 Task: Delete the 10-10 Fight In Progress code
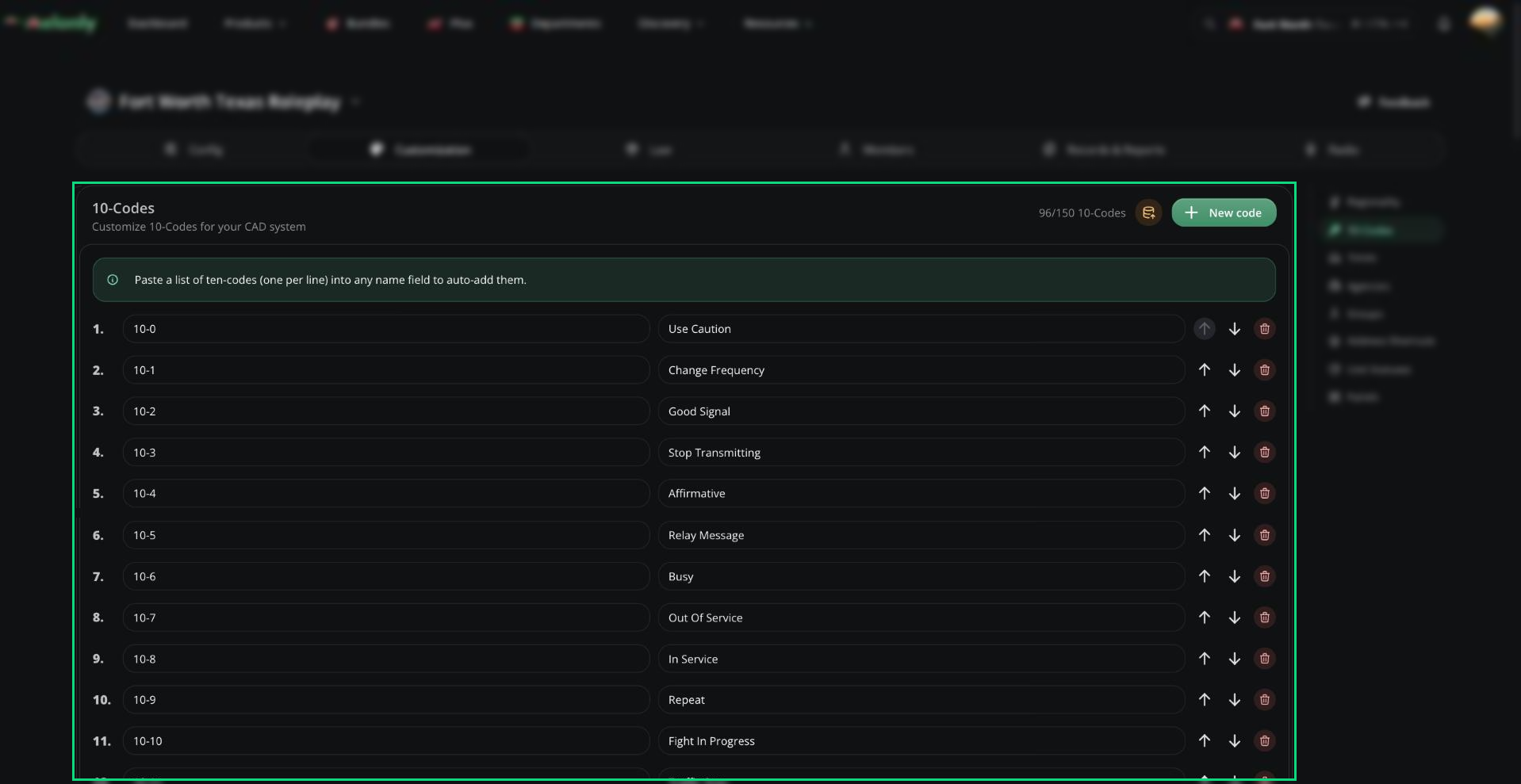(x=1264, y=741)
